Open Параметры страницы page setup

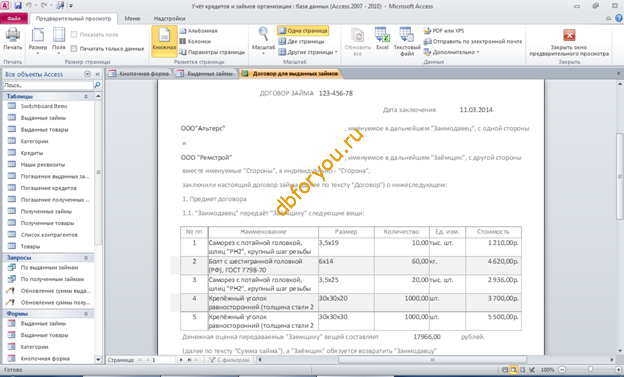pyautogui.click(x=212, y=52)
